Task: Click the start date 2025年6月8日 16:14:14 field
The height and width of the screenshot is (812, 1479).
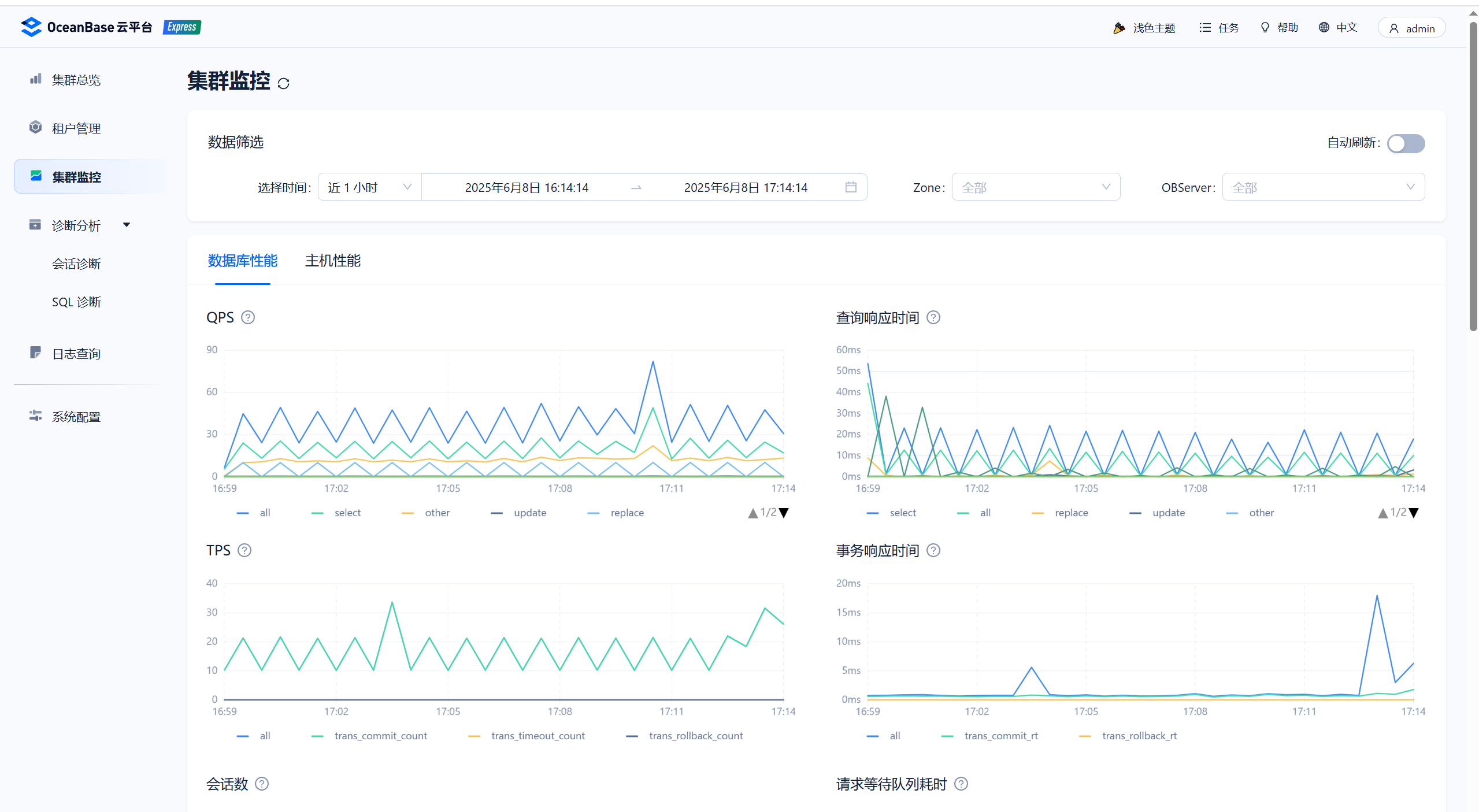Action: tap(527, 187)
